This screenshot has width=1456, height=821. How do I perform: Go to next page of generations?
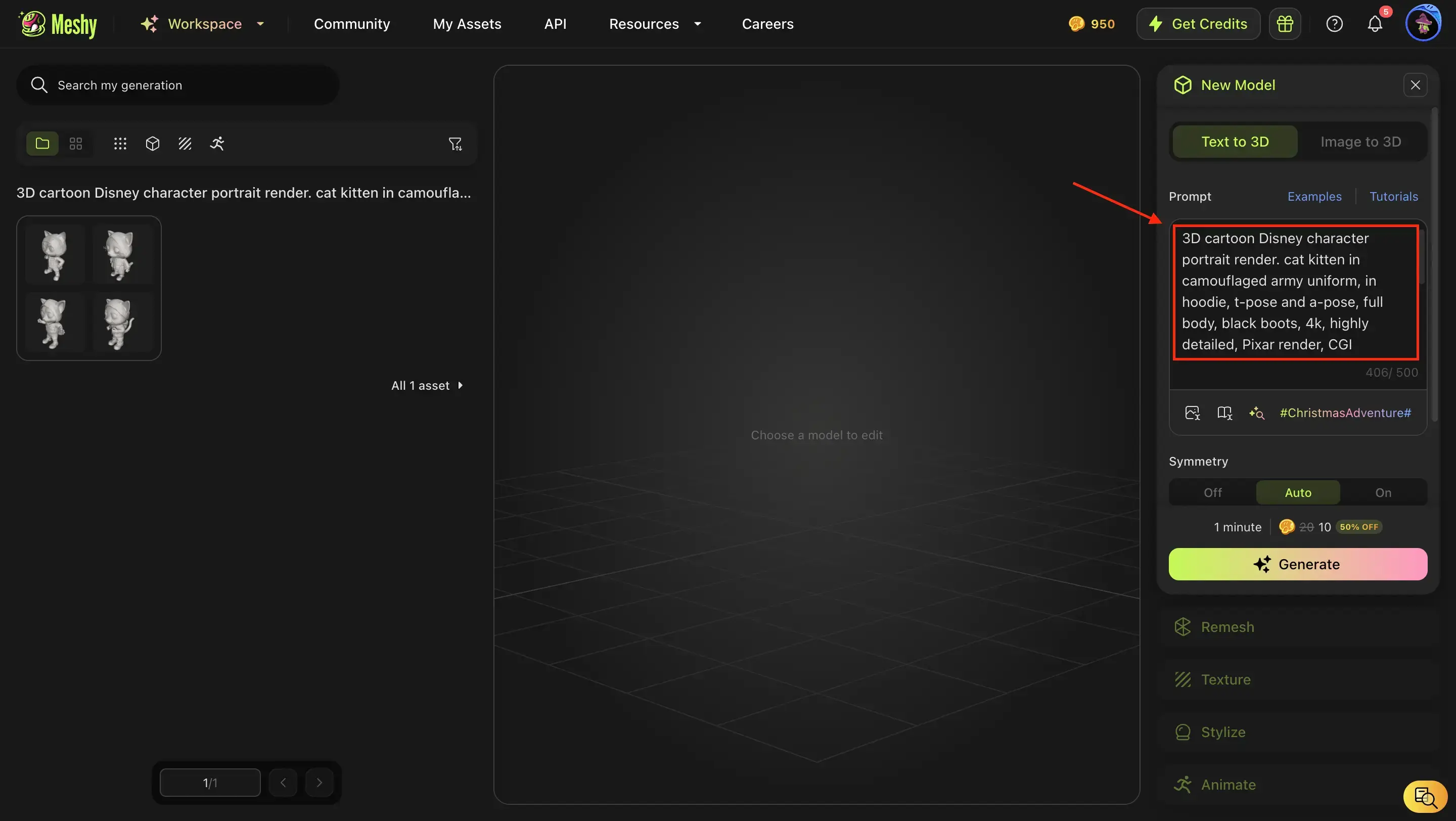[320, 782]
